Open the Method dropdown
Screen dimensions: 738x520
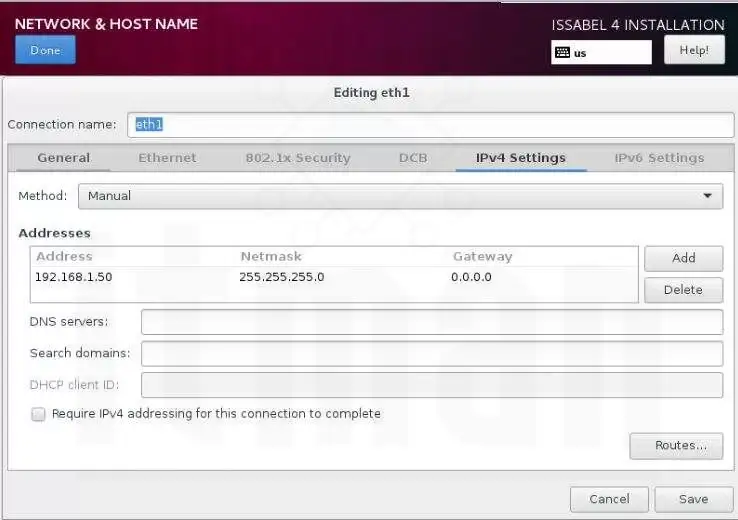click(400, 196)
